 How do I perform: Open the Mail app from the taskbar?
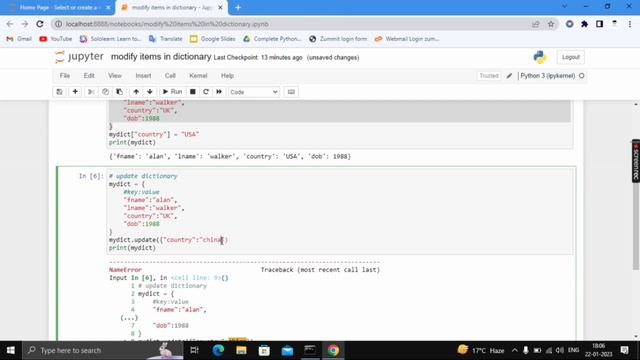[287, 350]
